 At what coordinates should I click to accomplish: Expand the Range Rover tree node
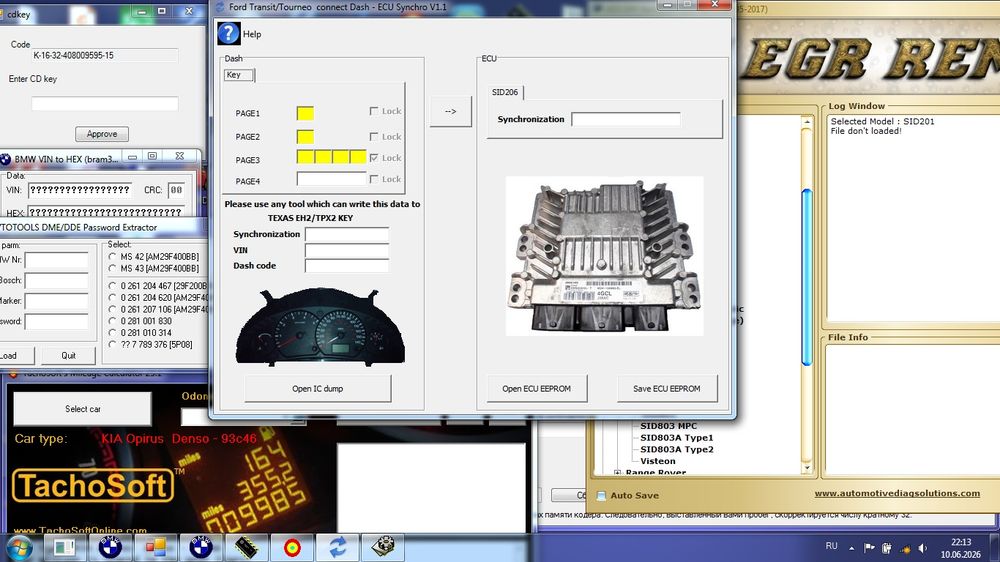[x=617, y=473]
